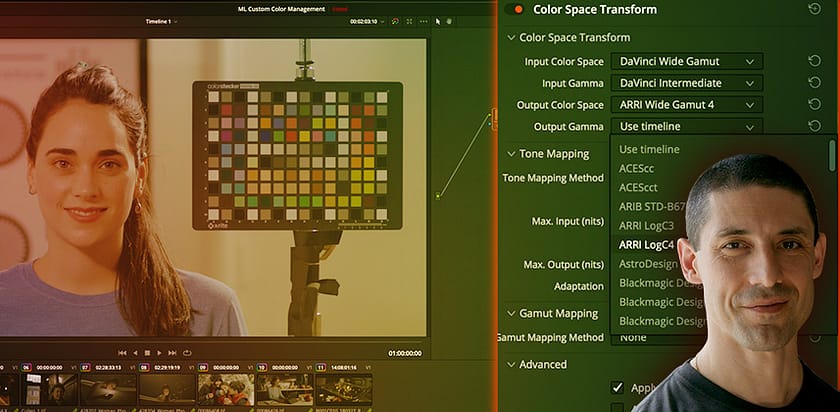The height and width of the screenshot is (412, 840).
Task: Reset the Input Gamma setting
Action: point(814,83)
